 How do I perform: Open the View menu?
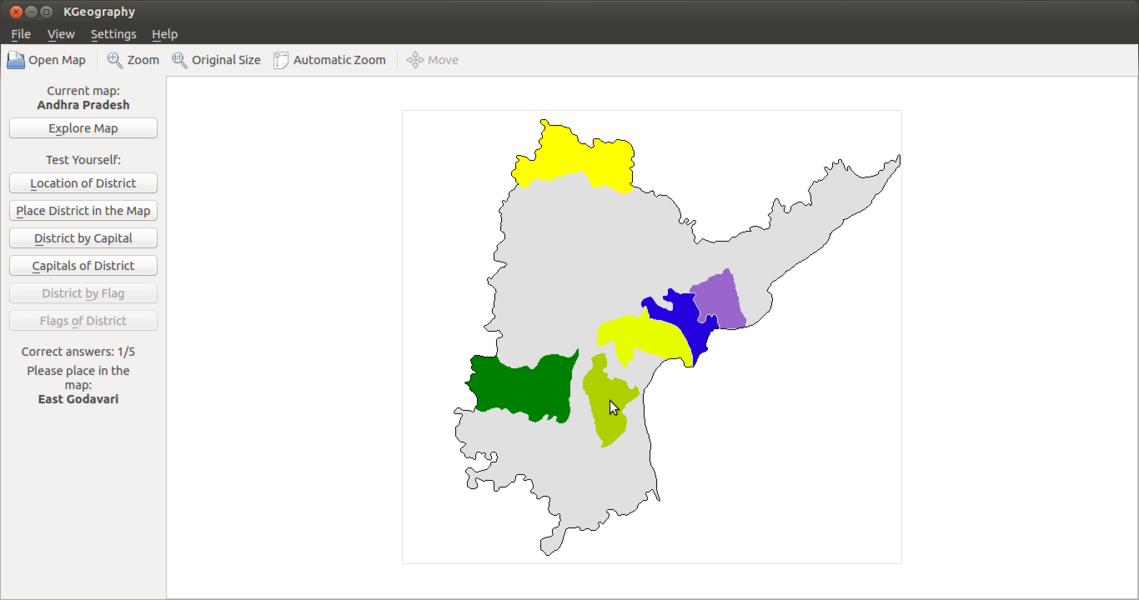point(61,33)
